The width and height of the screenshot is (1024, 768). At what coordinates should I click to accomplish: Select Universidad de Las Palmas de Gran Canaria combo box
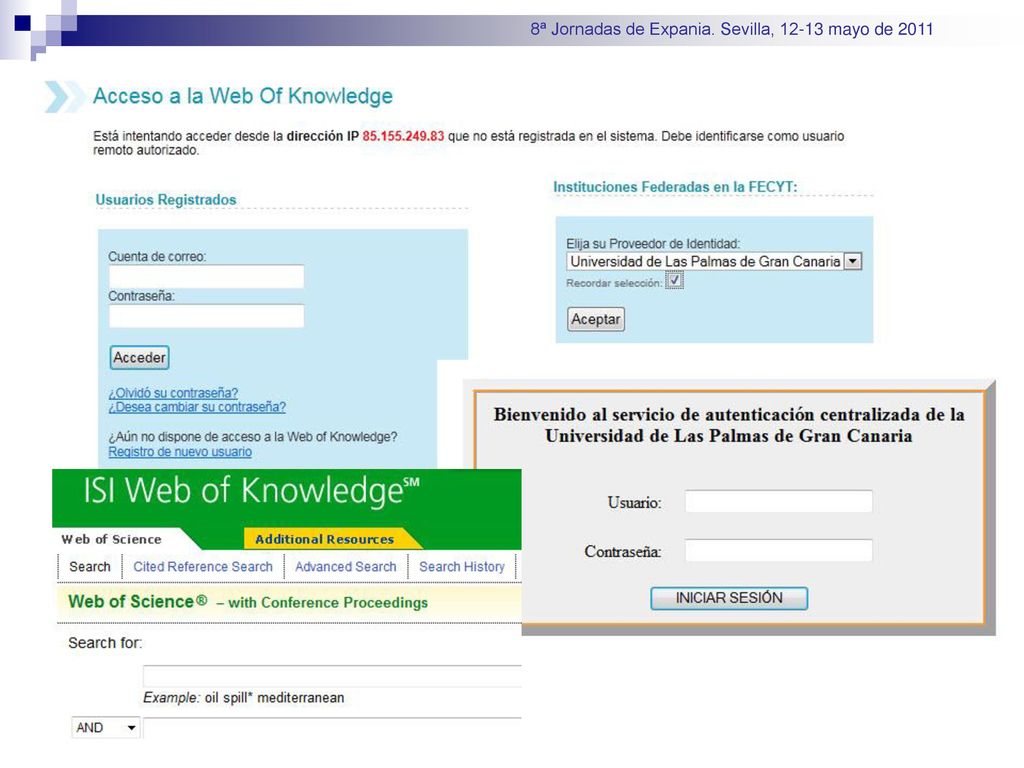(x=714, y=261)
